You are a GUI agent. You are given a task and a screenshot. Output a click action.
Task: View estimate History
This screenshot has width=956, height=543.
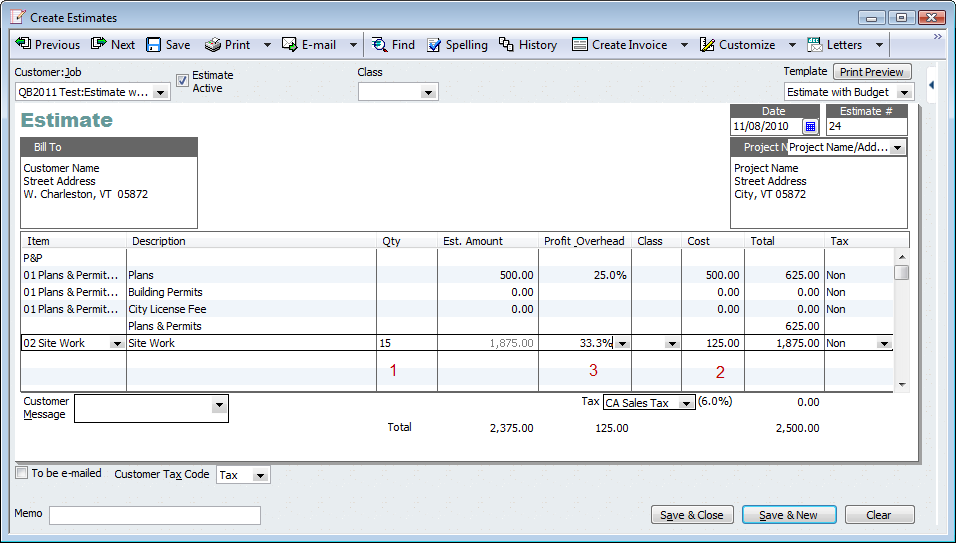[528, 45]
